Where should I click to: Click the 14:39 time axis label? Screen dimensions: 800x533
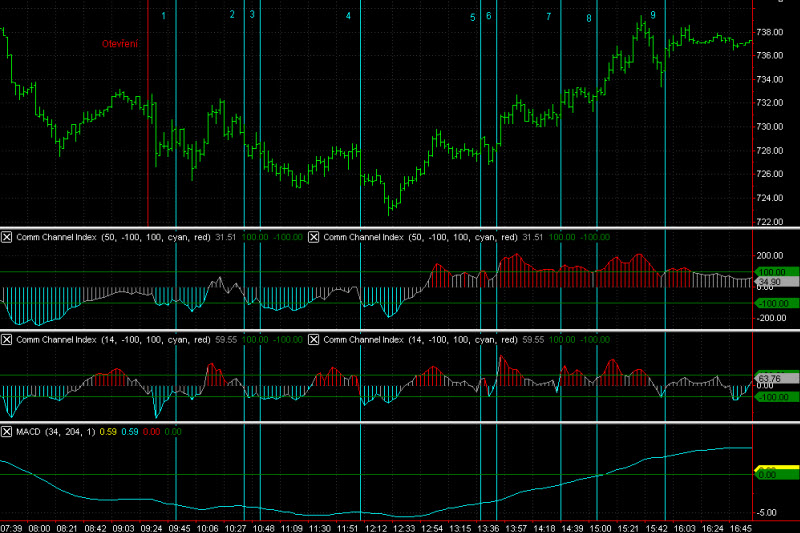point(572,528)
